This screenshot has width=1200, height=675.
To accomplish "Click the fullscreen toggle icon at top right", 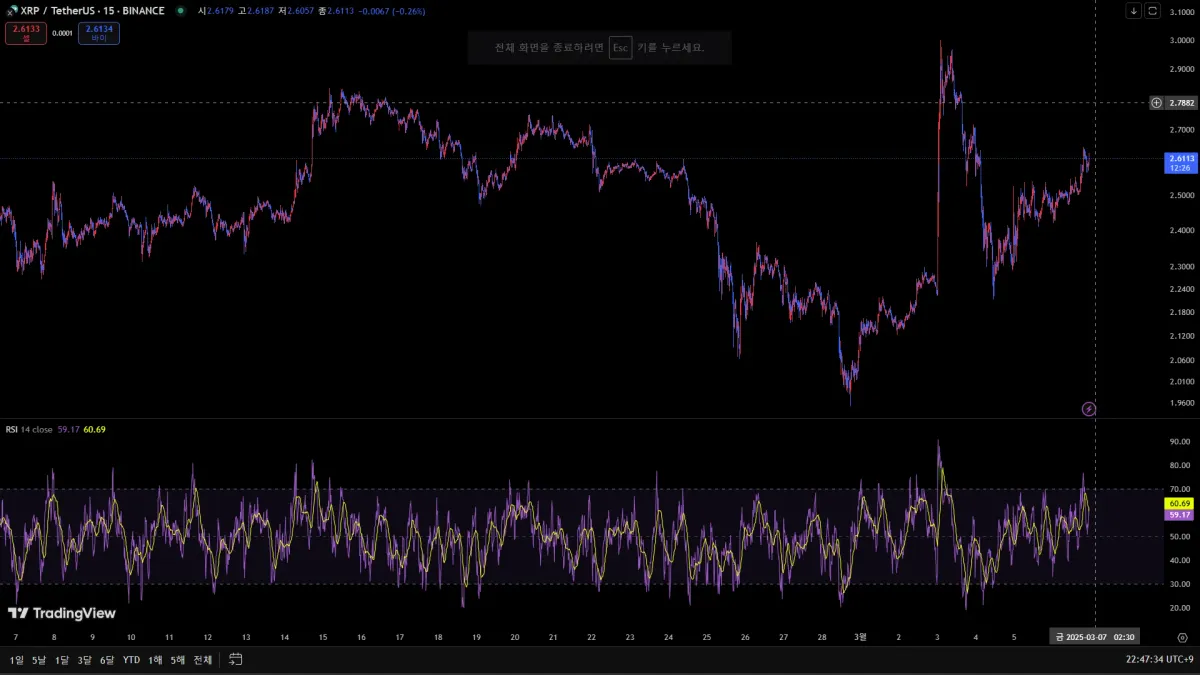I will [x=1153, y=11].
